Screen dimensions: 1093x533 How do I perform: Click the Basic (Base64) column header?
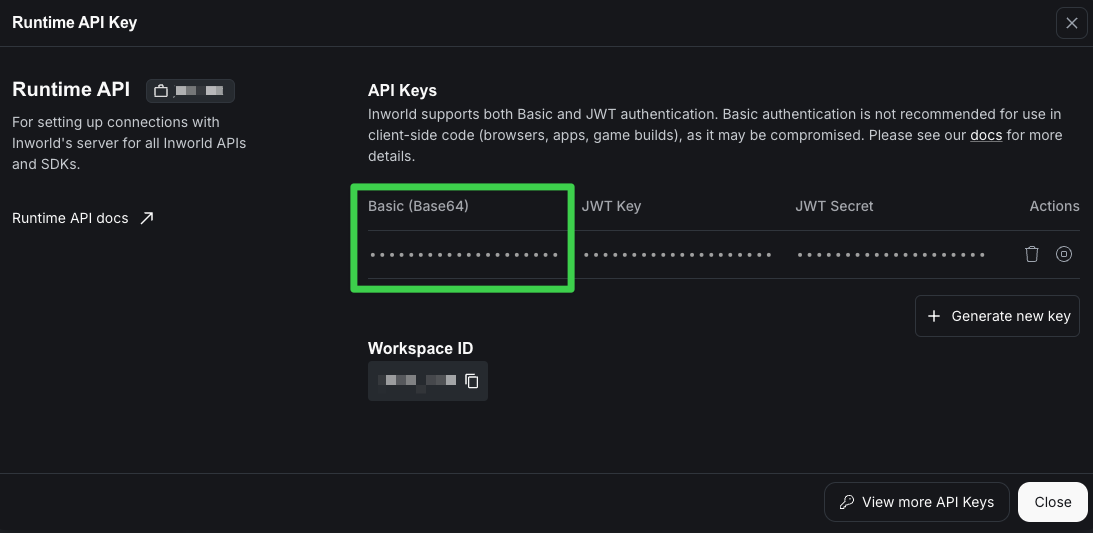pyautogui.click(x=418, y=206)
